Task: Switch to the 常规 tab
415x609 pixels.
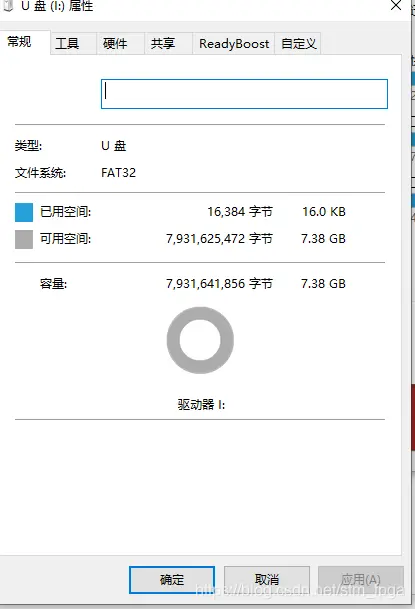Action: click(23, 42)
